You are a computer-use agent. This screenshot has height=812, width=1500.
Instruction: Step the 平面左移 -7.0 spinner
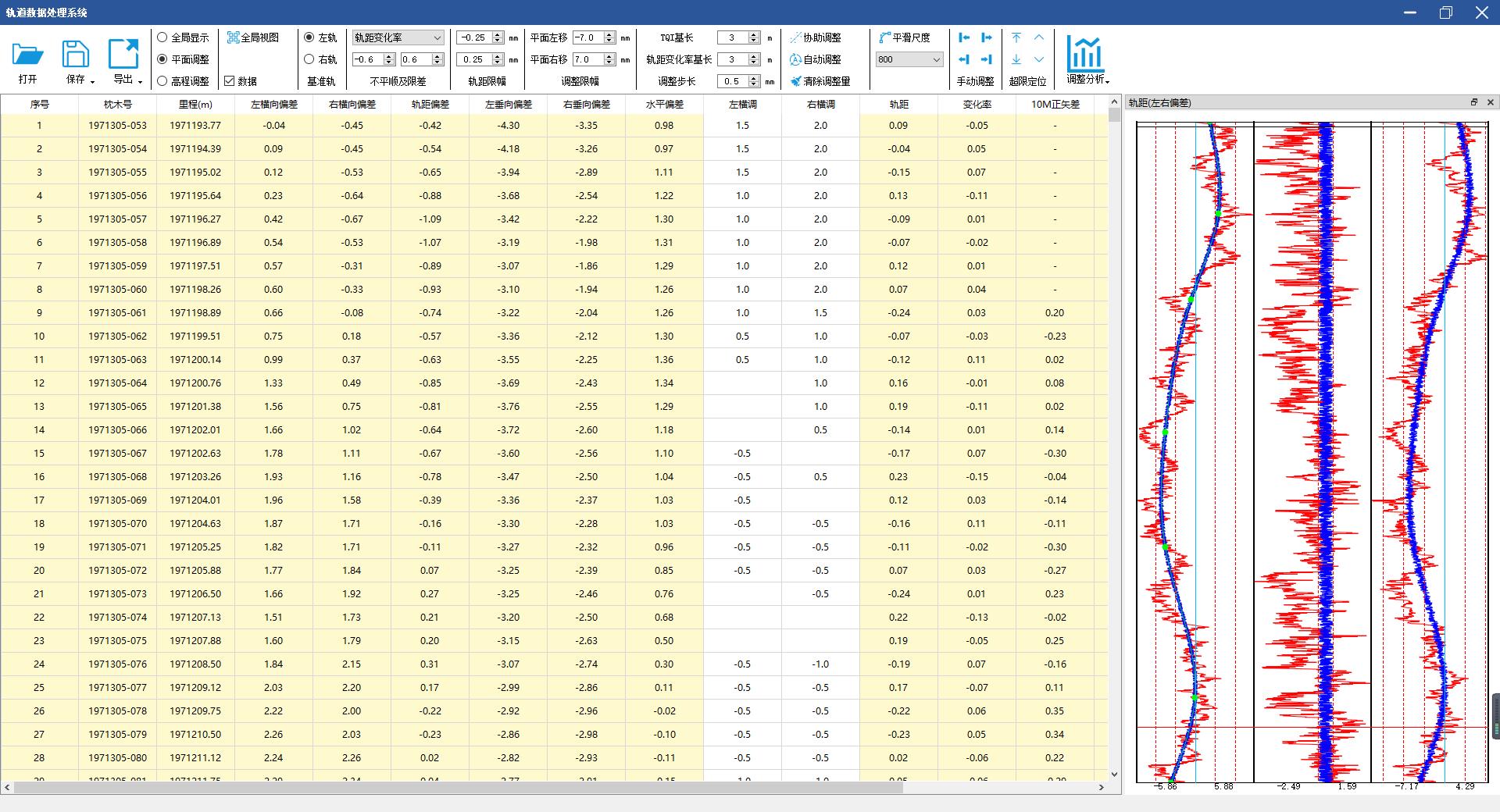pos(609,37)
